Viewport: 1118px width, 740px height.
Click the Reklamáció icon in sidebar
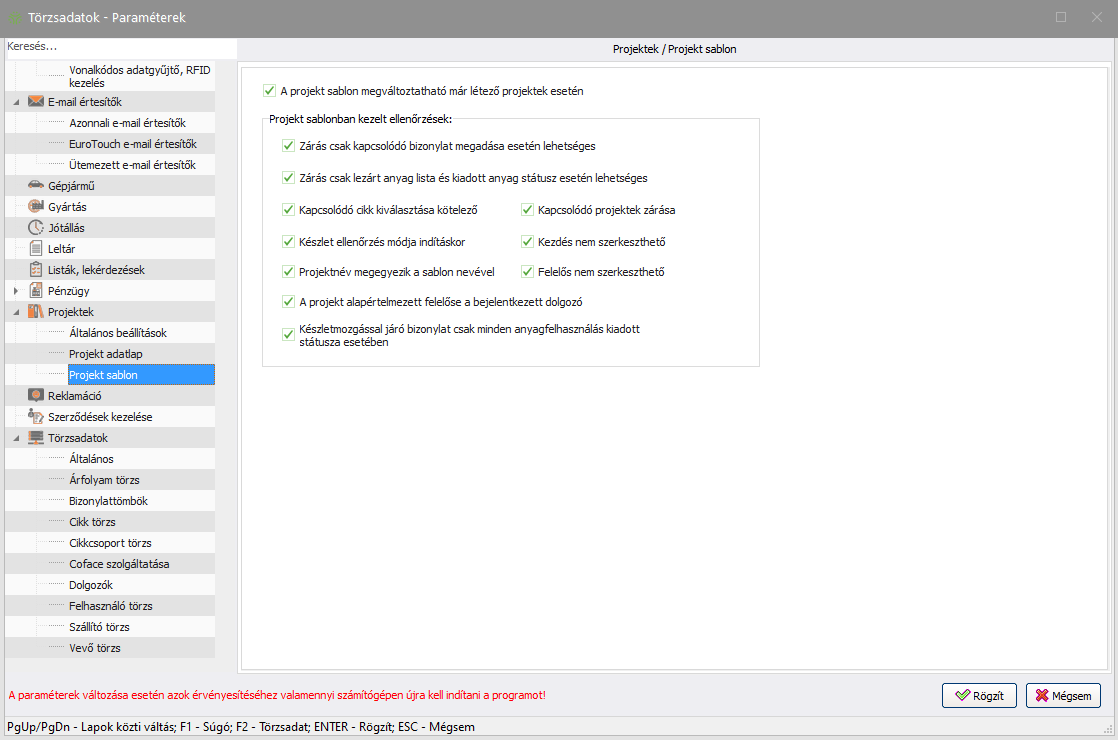click(x=36, y=395)
